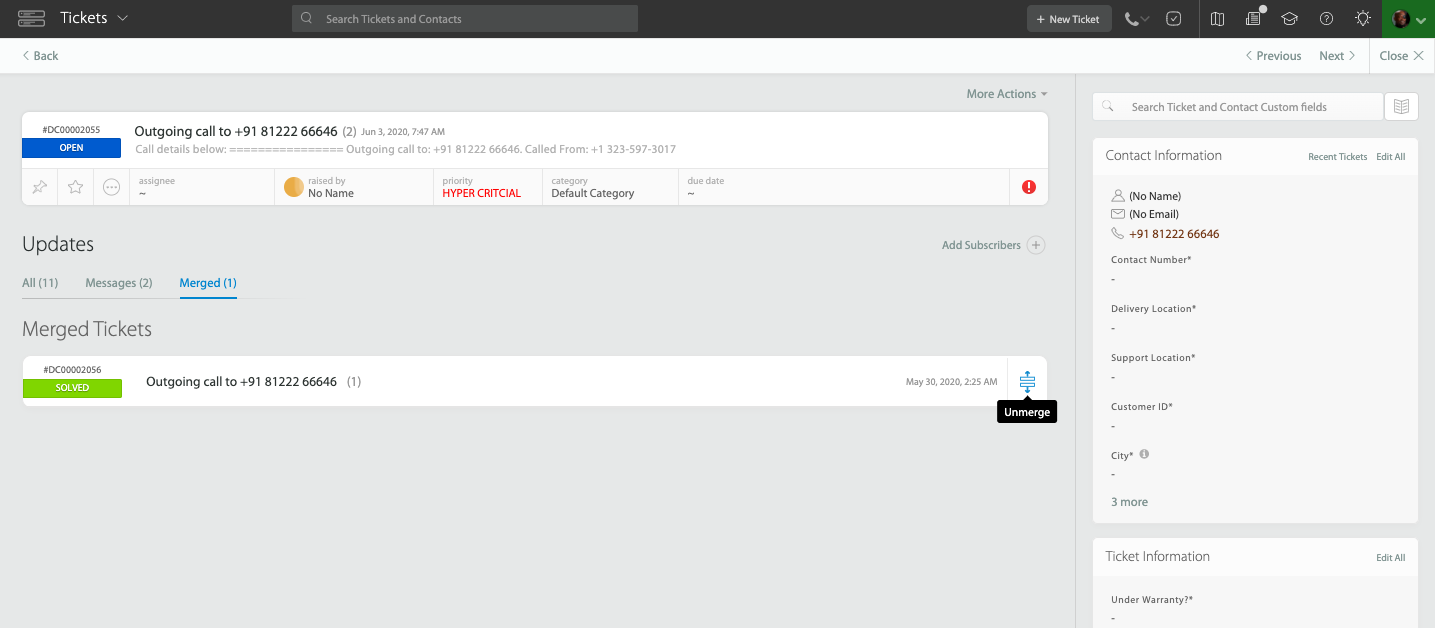Click the book icon beside custom field search
This screenshot has width=1435, height=628.
(1401, 107)
